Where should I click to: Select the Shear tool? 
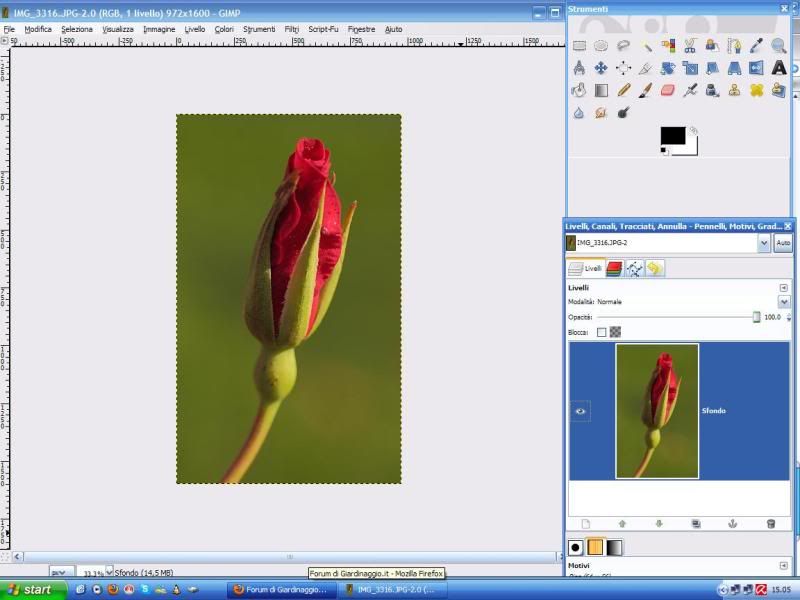pyautogui.click(x=712, y=68)
